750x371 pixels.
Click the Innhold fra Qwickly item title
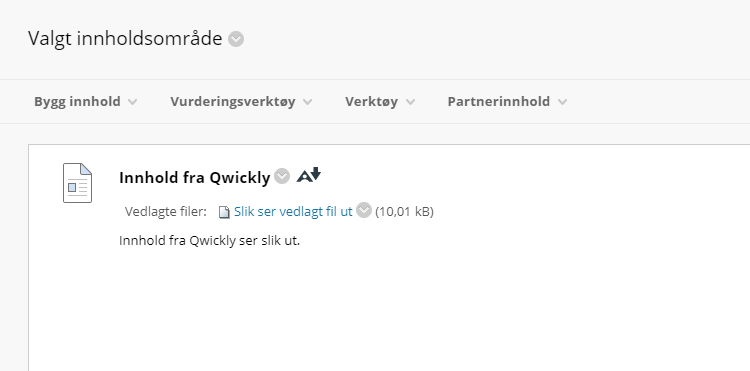click(195, 177)
